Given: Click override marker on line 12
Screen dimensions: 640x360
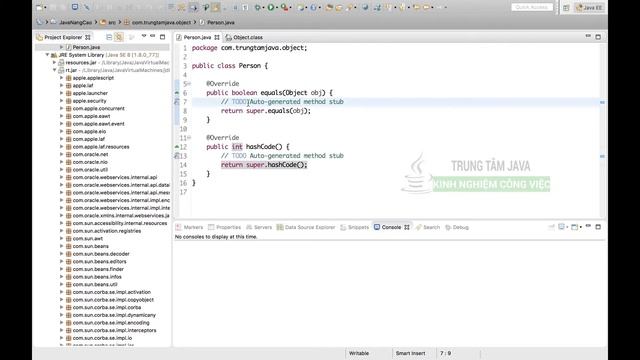Looking at the screenshot, I should 177,147.
